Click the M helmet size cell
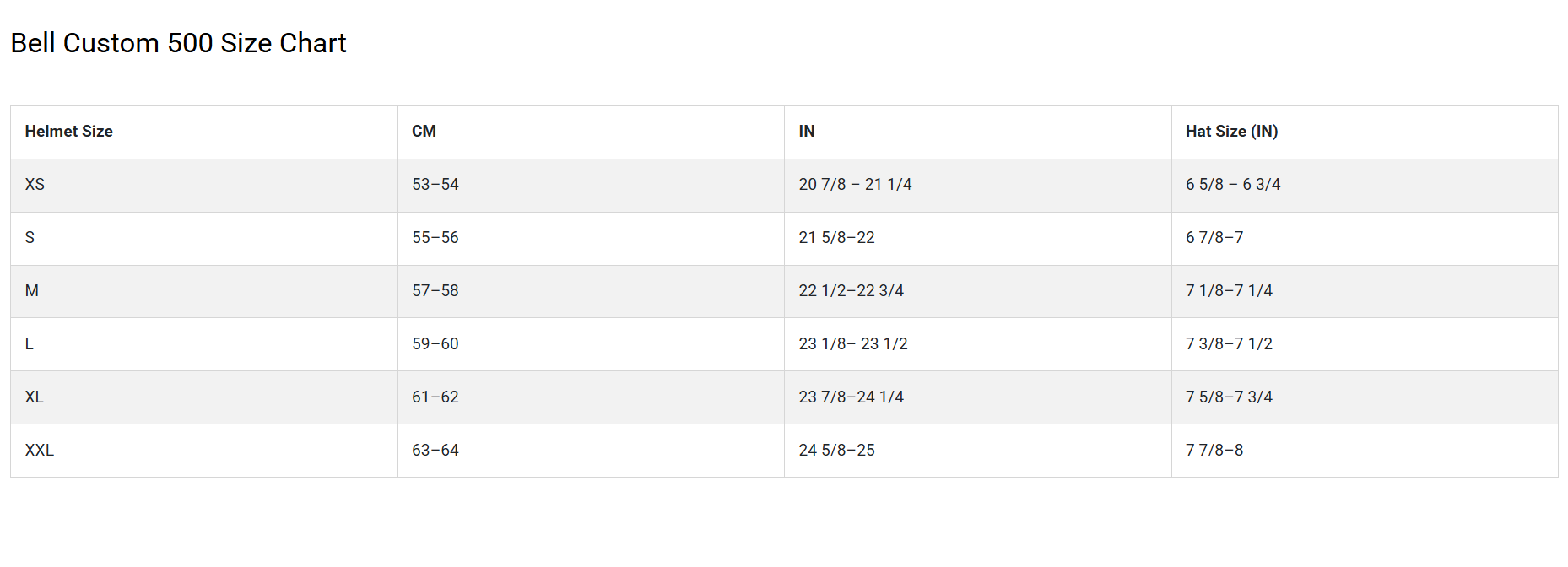Image resolution: width=1568 pixels, height=567 pixels. (x=32, y=291)
